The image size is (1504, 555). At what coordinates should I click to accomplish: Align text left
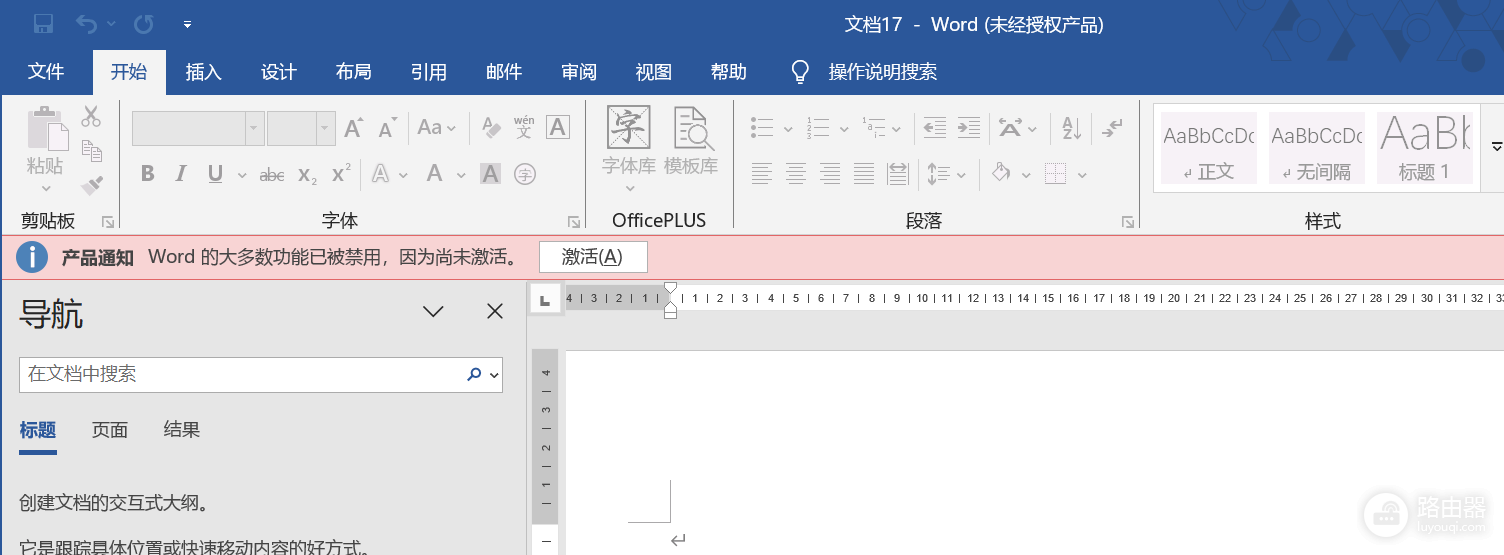[x=762, y=174]
